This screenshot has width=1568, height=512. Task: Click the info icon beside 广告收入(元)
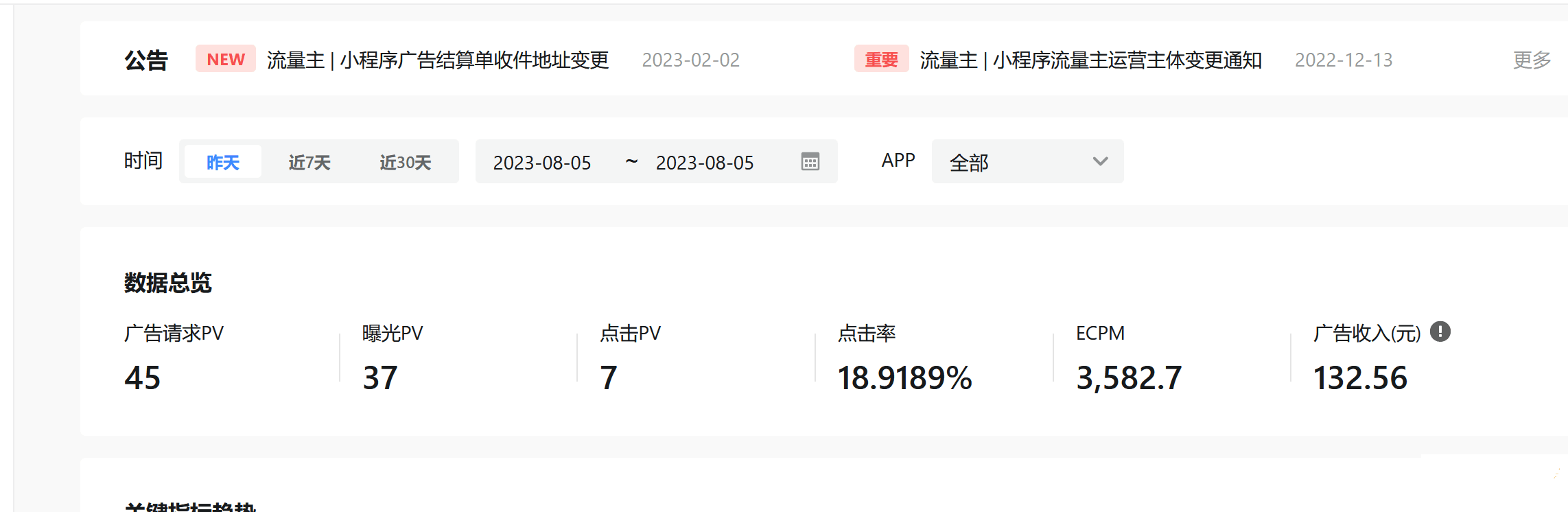coord(1440,332)
